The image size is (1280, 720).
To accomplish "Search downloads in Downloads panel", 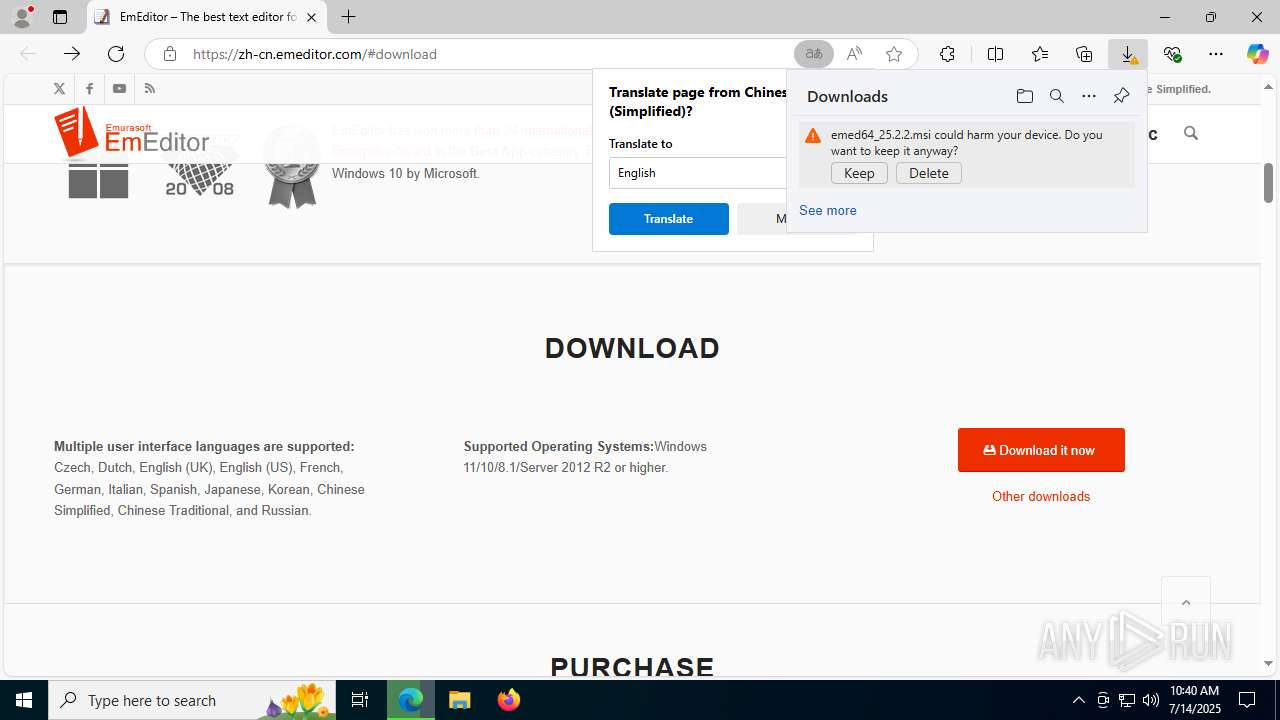I will pyautogui.click(x=1056, y=96).
